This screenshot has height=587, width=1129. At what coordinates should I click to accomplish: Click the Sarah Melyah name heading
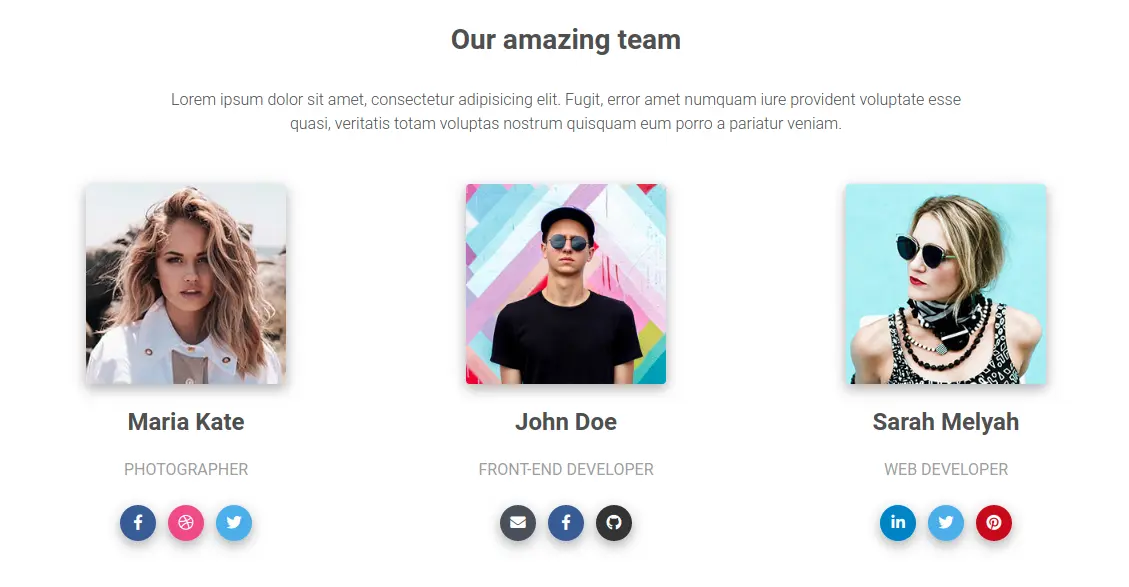point(946,422)
